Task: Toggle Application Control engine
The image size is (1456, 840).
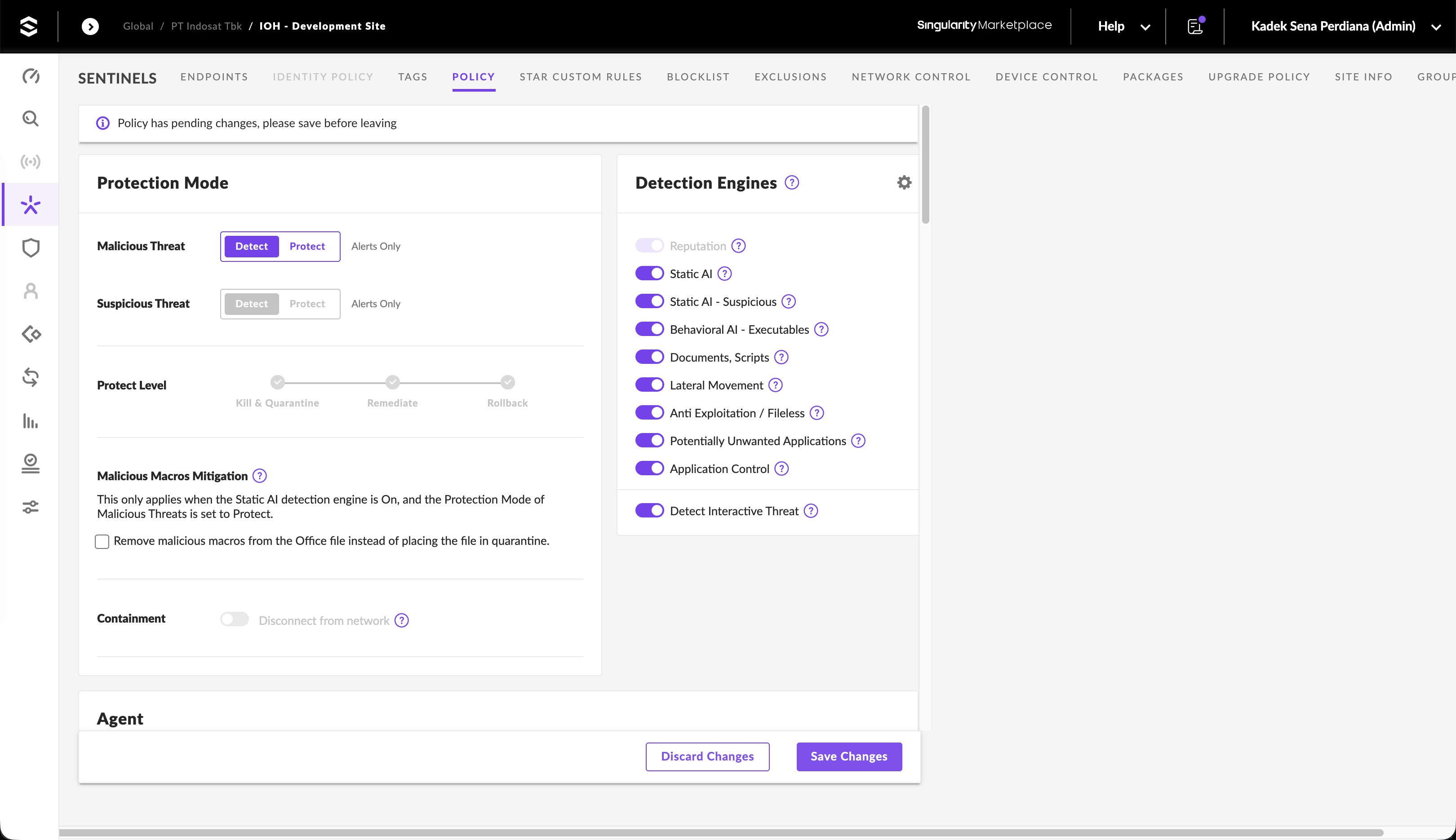Action: (650, 469)
